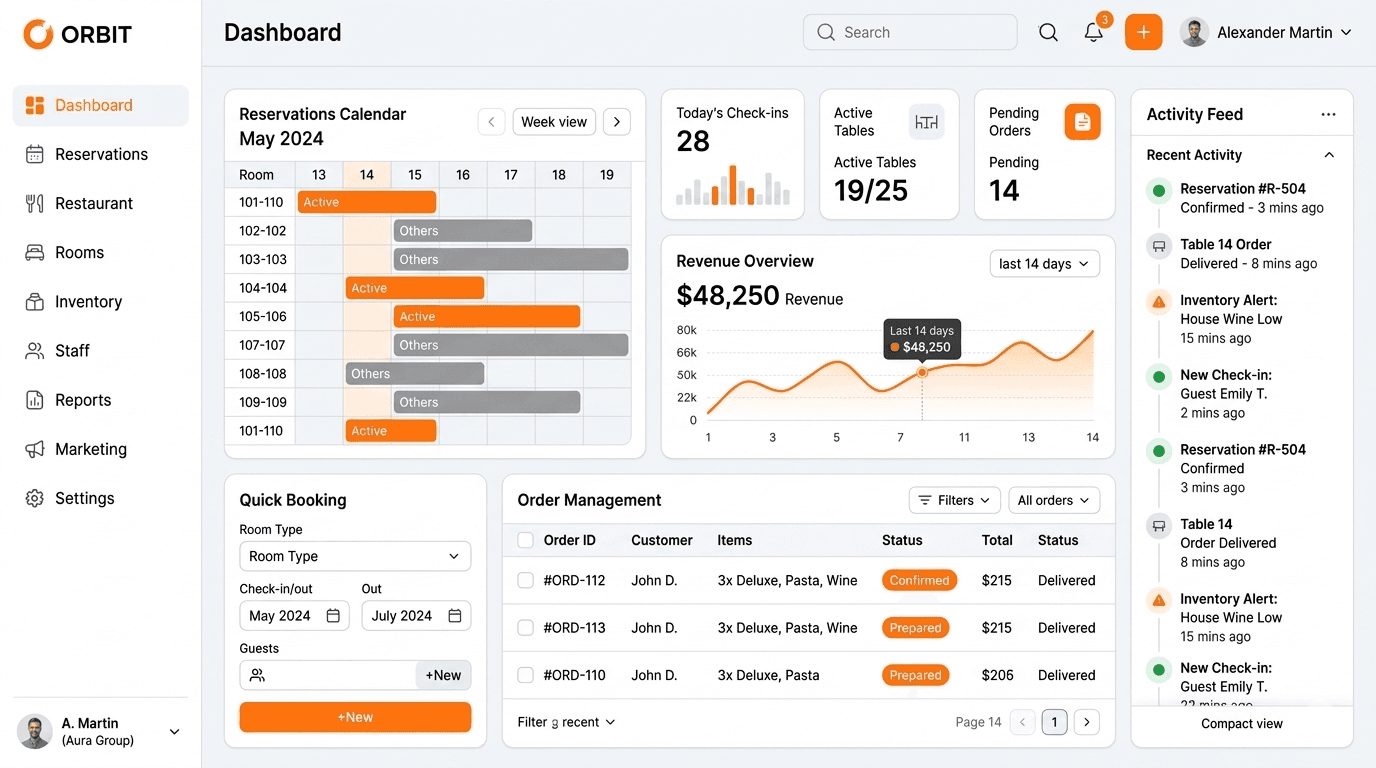Image resolution: width=1376 pixels, height=768 pixels.
Task: Select the checkbox for order #ORD-112
Action: pyautogui.click(x=525, y=580)
